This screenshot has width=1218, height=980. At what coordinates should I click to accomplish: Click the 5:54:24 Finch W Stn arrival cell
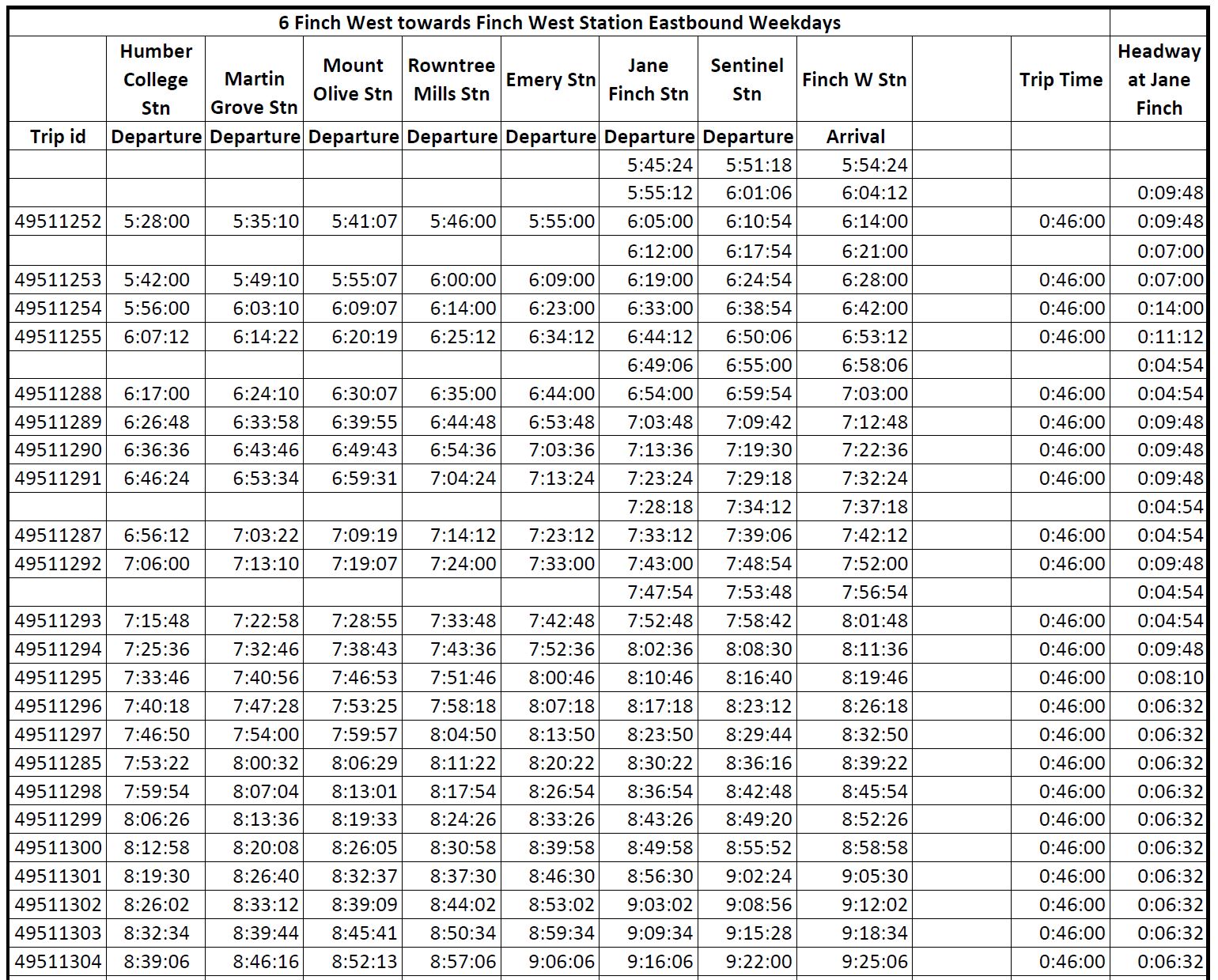tap(874, 165)
